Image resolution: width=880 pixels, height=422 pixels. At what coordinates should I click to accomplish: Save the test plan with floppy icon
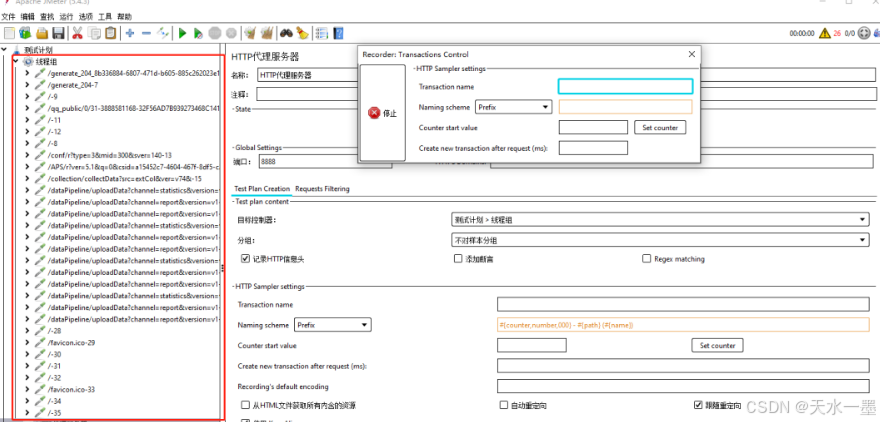pyautogui.click(x=58, y=33)
